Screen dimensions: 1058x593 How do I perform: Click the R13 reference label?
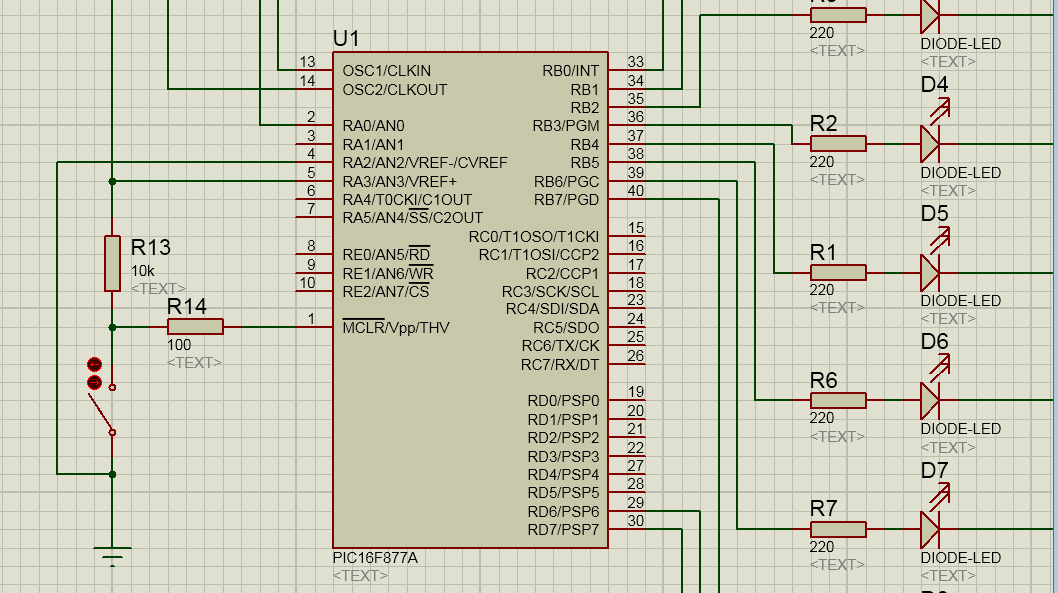pyautogui.click(x=150, y=248)
